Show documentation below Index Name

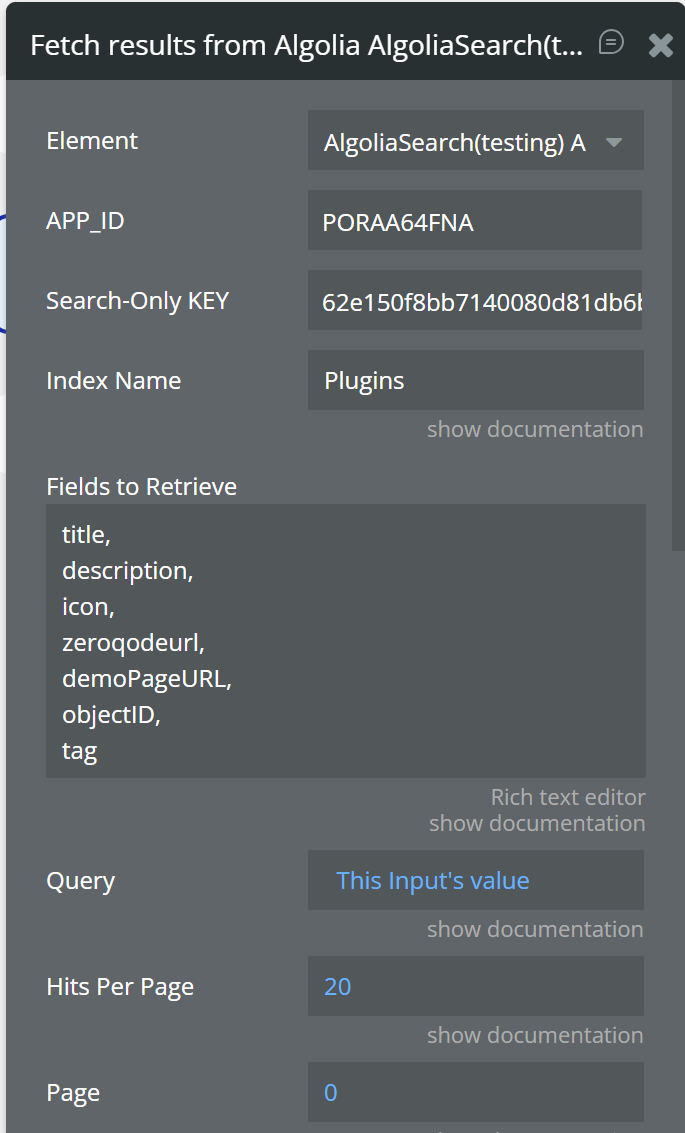pyautogui.click(x=535, y=429)
